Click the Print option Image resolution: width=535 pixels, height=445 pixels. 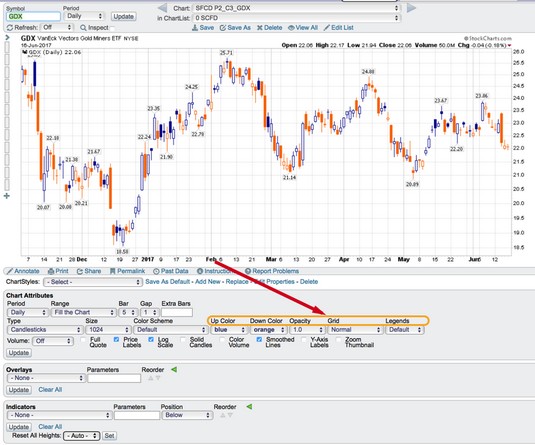point(58,271)
